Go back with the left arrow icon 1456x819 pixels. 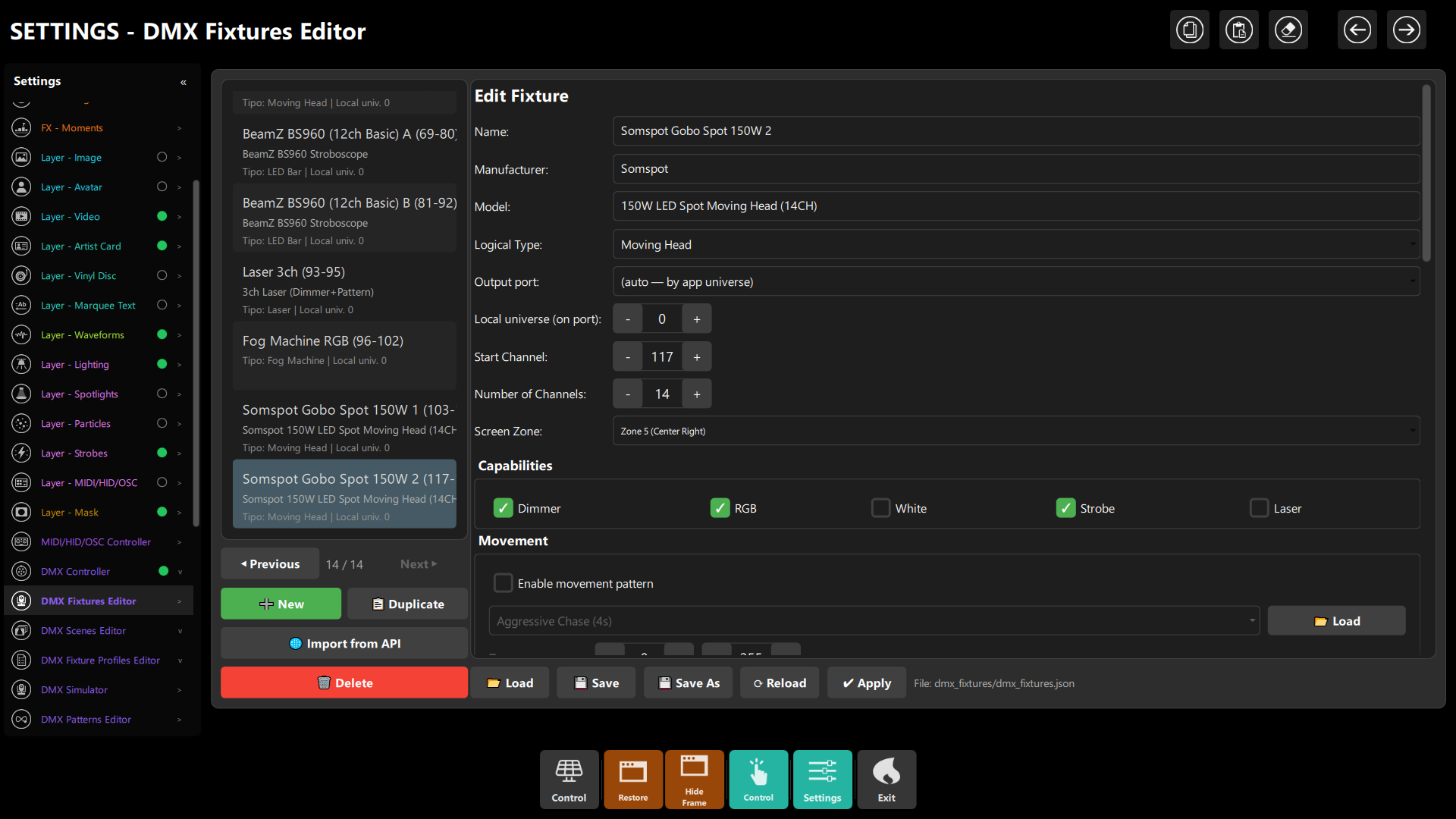coord(1357,30)
